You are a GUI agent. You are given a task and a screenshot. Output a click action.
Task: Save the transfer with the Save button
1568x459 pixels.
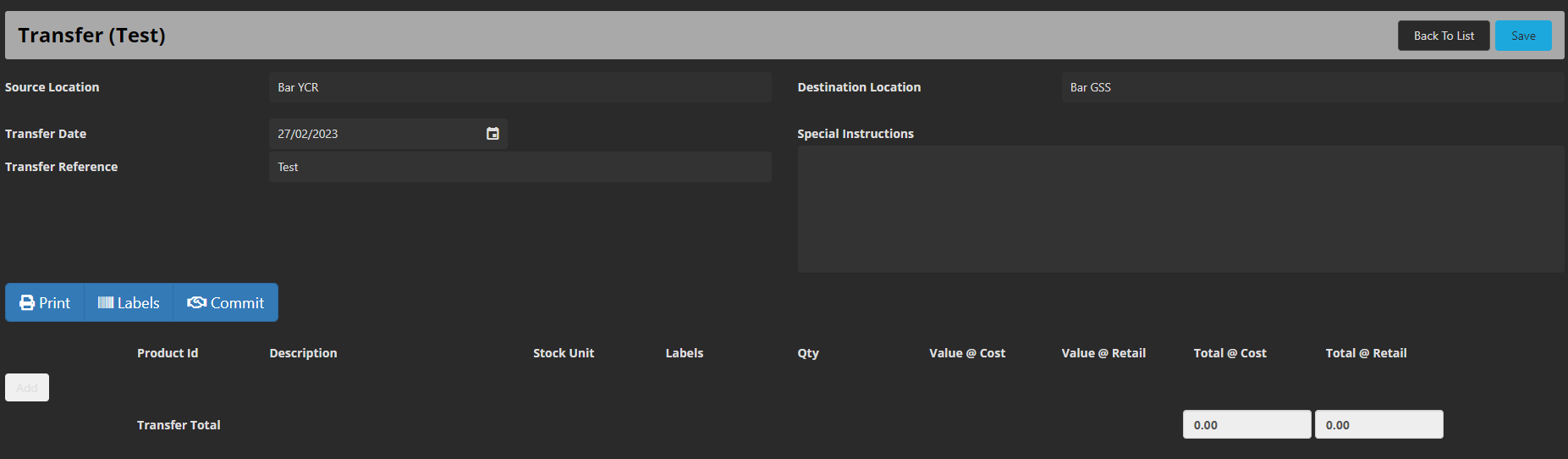(1522, 36)
